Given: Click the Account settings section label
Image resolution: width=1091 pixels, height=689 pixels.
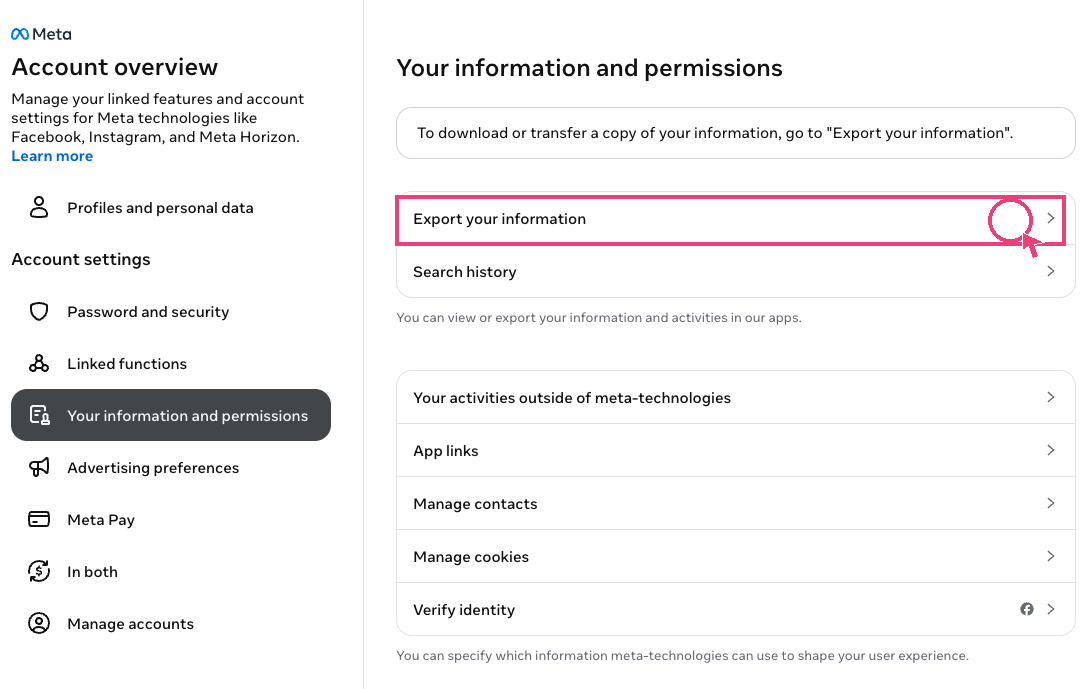Looking at the screenshot, I should pos(81,259).
